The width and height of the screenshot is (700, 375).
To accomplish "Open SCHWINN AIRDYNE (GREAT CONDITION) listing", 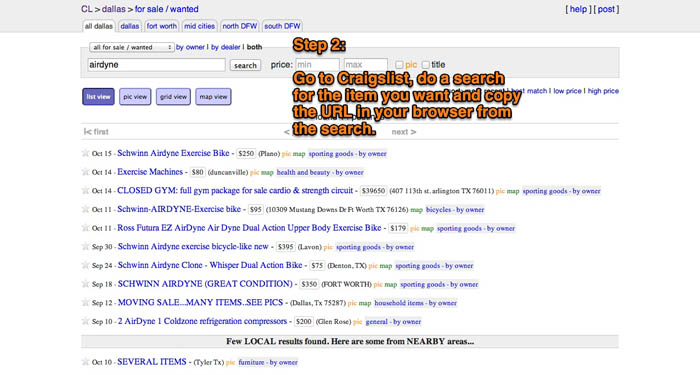I will pos(205,284).
